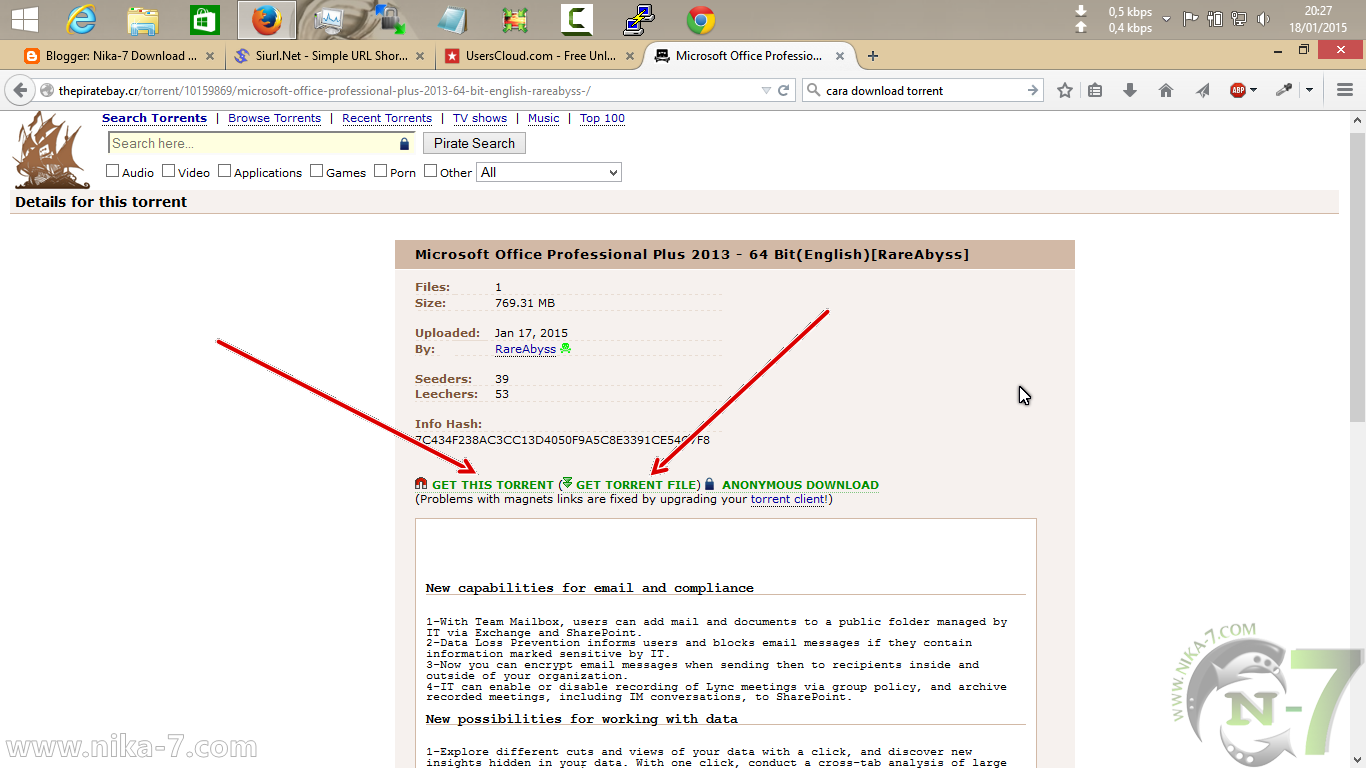Open the Music link
1366x768 pixels.
(544, 118)
